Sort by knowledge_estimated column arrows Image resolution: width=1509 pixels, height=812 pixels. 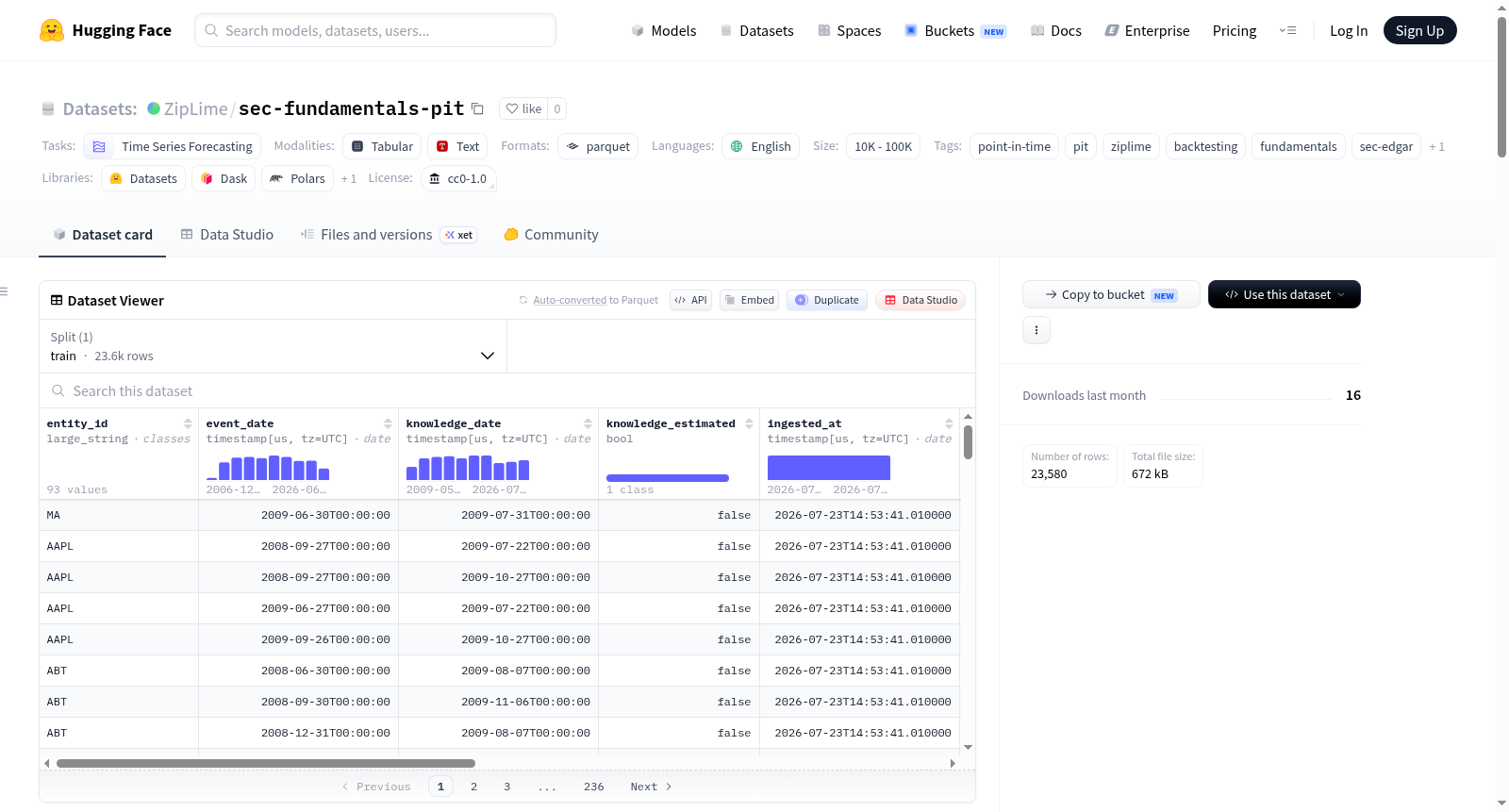coord(749,423)
